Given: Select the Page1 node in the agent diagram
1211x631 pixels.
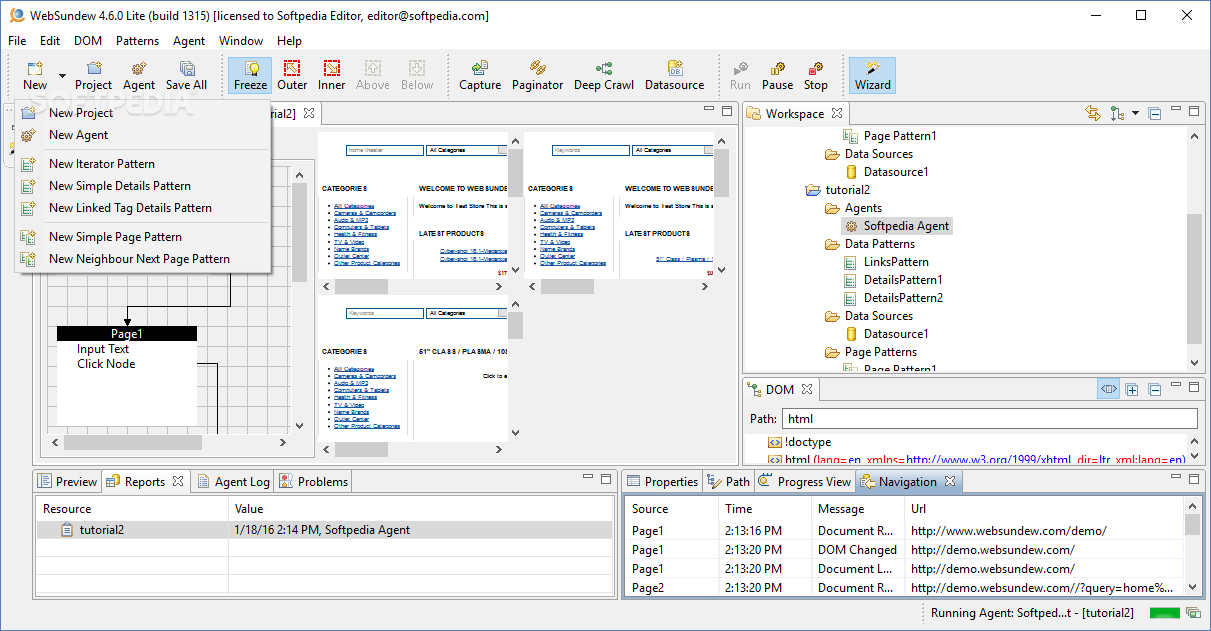Looking at the screenshot, I should pos(127,334).
